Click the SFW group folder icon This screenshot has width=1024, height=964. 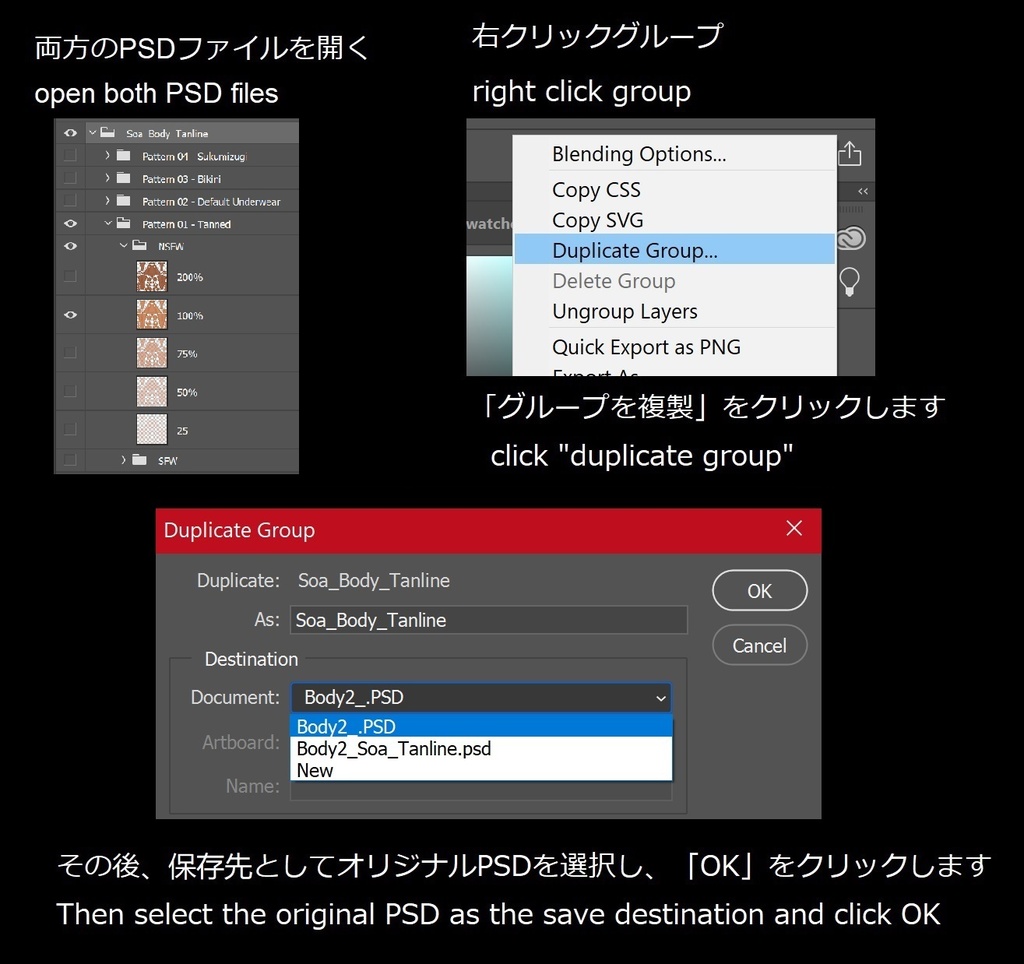tap(138, 461)
